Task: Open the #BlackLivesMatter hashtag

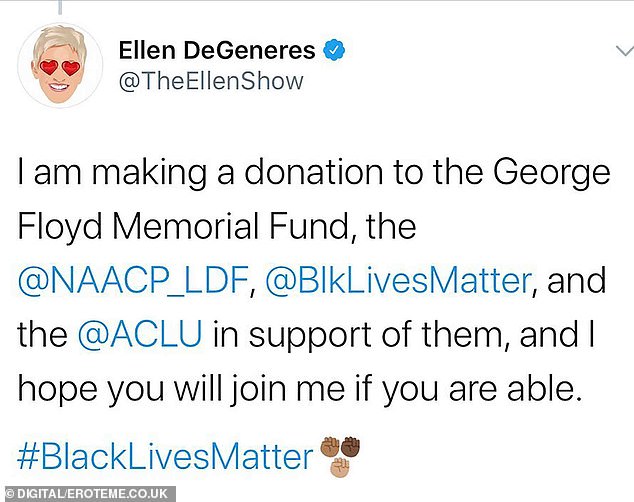Action: pyautogui.click(x=166, y=457)
